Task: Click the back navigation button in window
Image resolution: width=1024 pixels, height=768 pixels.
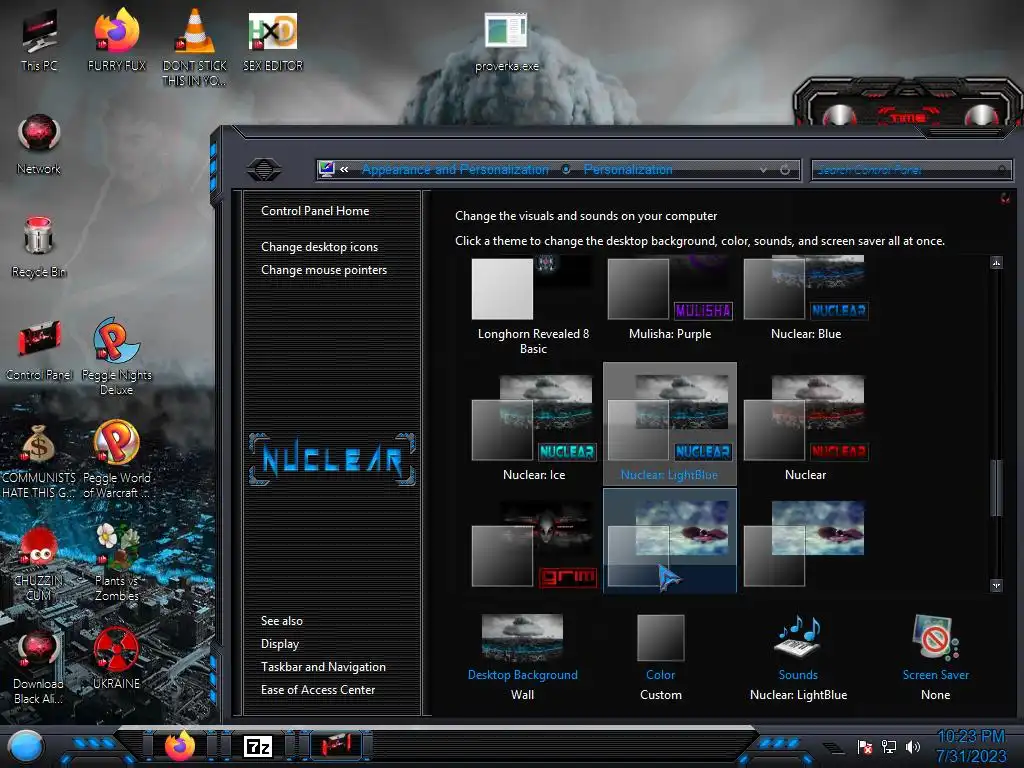Action: [x=264, y=170]
